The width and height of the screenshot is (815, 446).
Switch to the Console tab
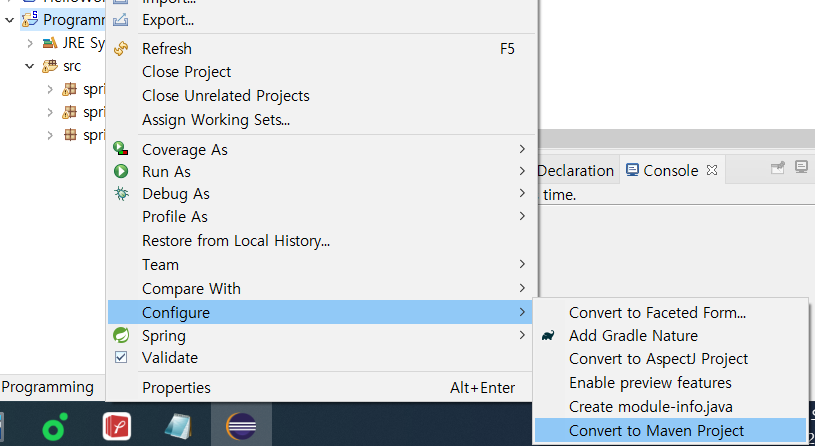pyautogui.click(x=671, y=170)
